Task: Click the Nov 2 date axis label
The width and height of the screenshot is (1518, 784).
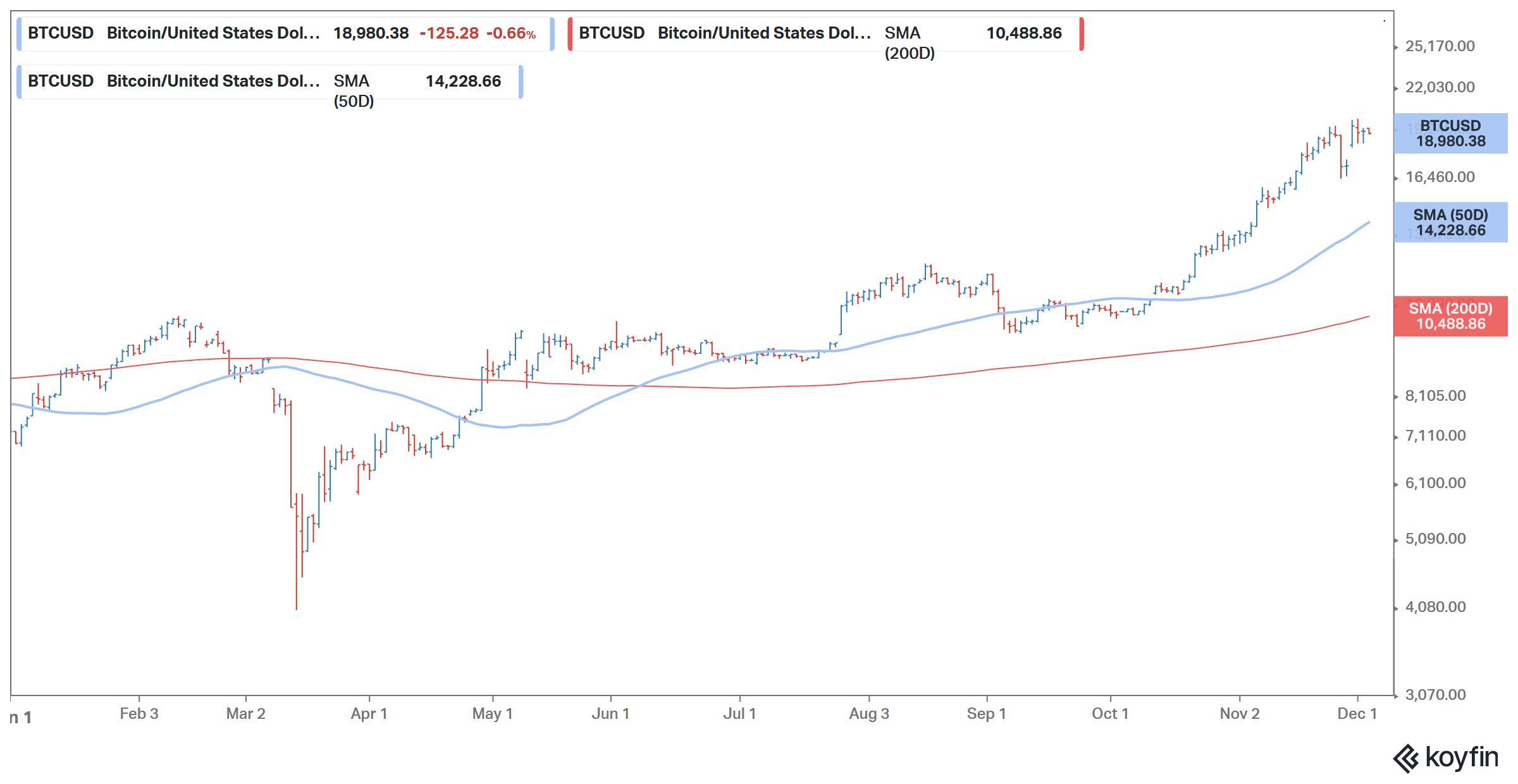Action: click(1240, 714)
